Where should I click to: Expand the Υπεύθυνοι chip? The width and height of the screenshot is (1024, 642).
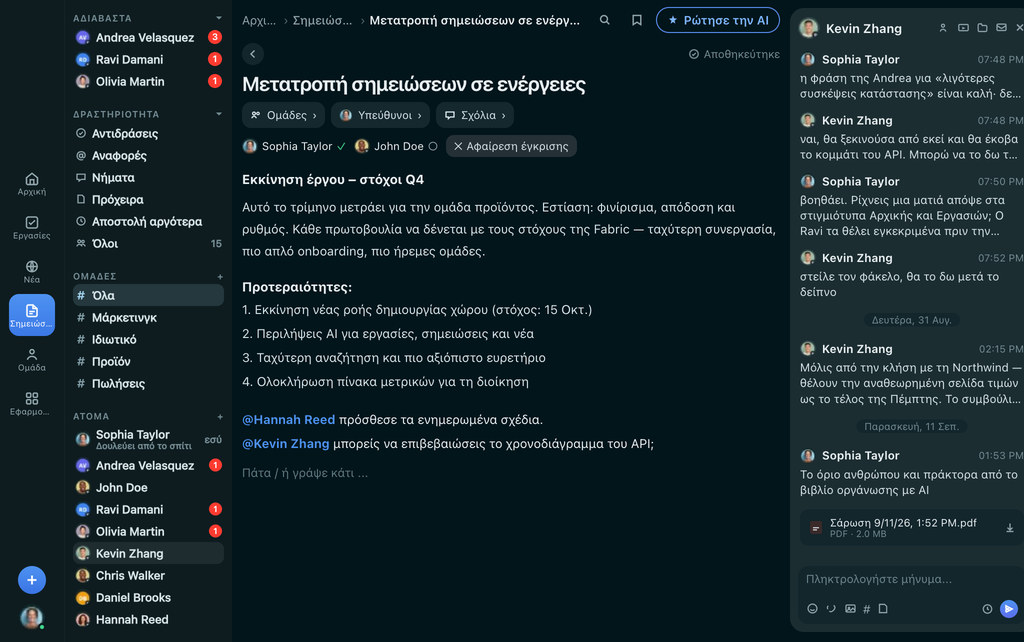point(380,115)
